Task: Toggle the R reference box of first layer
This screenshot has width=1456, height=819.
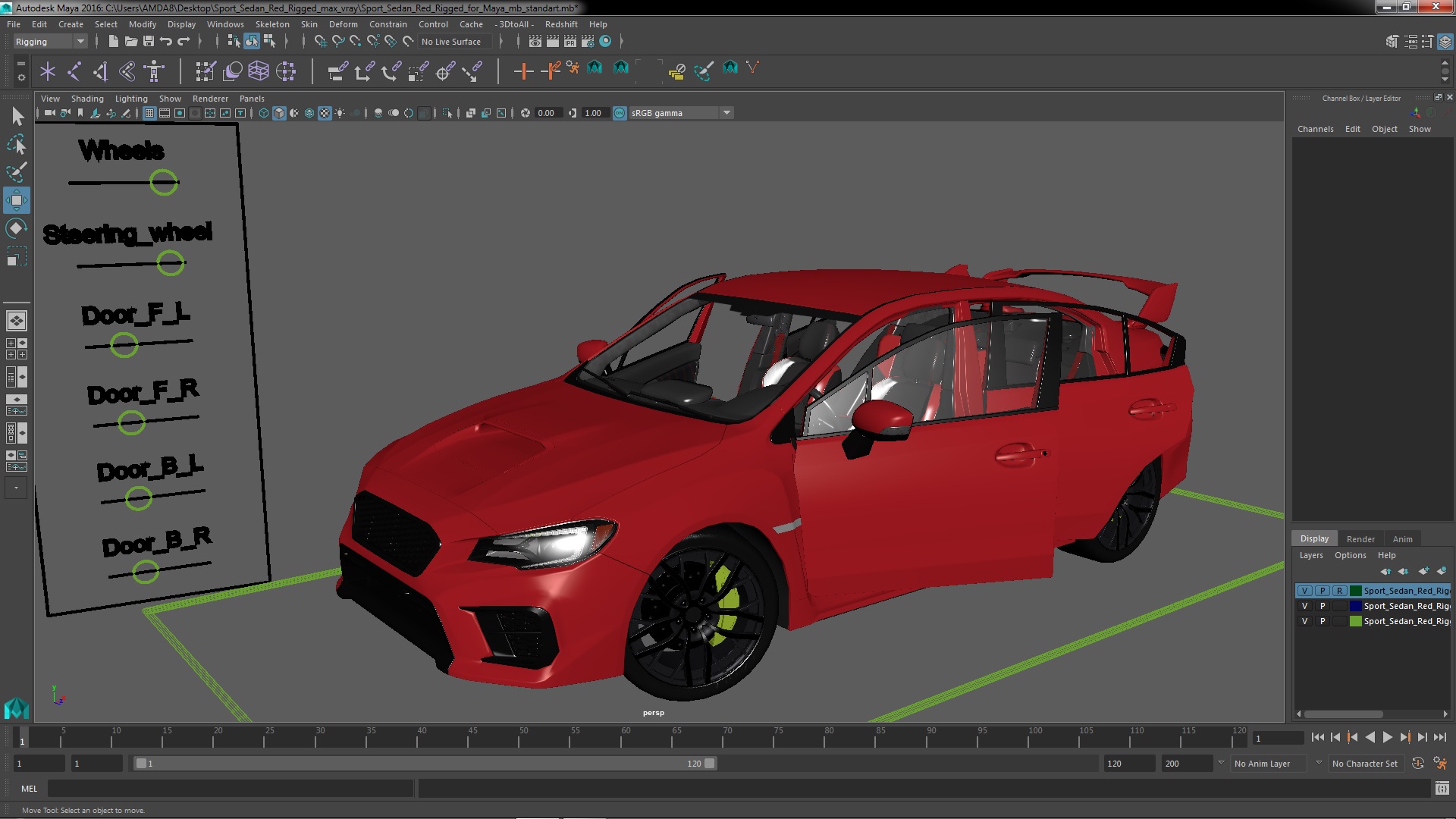Action: (x=1339, y=591)
